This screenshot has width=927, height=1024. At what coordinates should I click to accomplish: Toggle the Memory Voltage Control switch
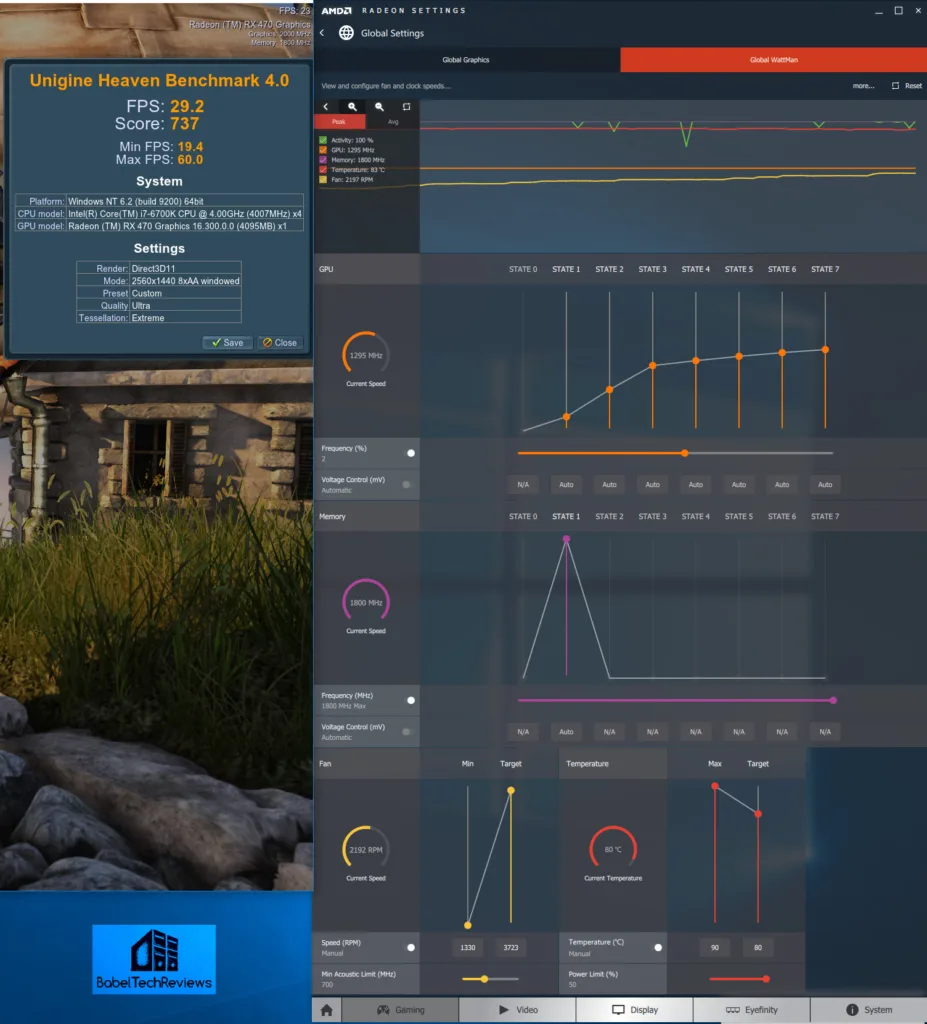click(408, 731)
